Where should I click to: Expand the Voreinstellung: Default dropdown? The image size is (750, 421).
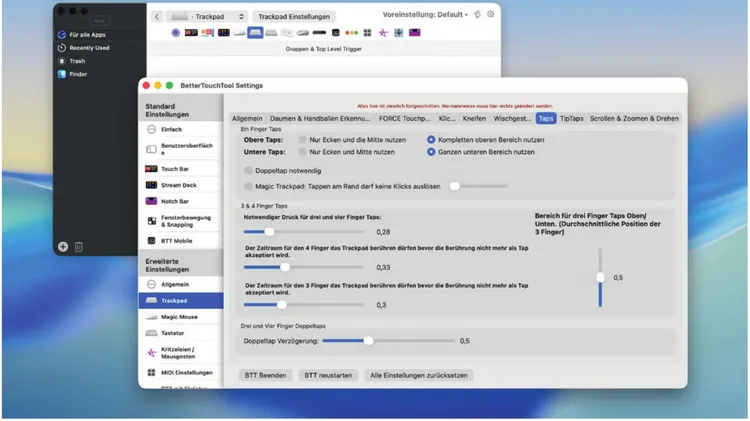[x=424, y=15]
